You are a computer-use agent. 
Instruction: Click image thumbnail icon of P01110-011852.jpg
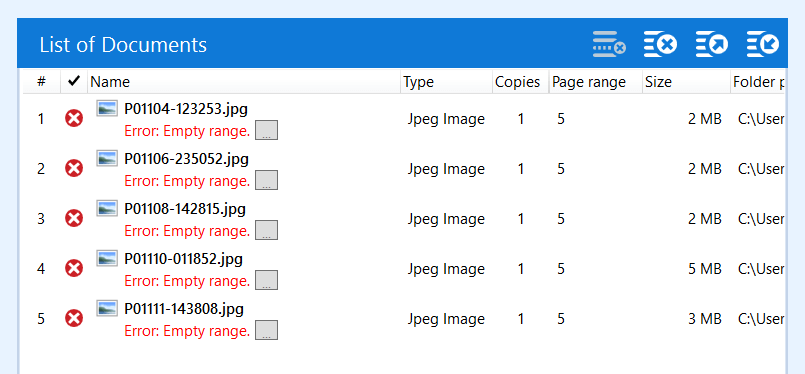click(x=107, y=258)
